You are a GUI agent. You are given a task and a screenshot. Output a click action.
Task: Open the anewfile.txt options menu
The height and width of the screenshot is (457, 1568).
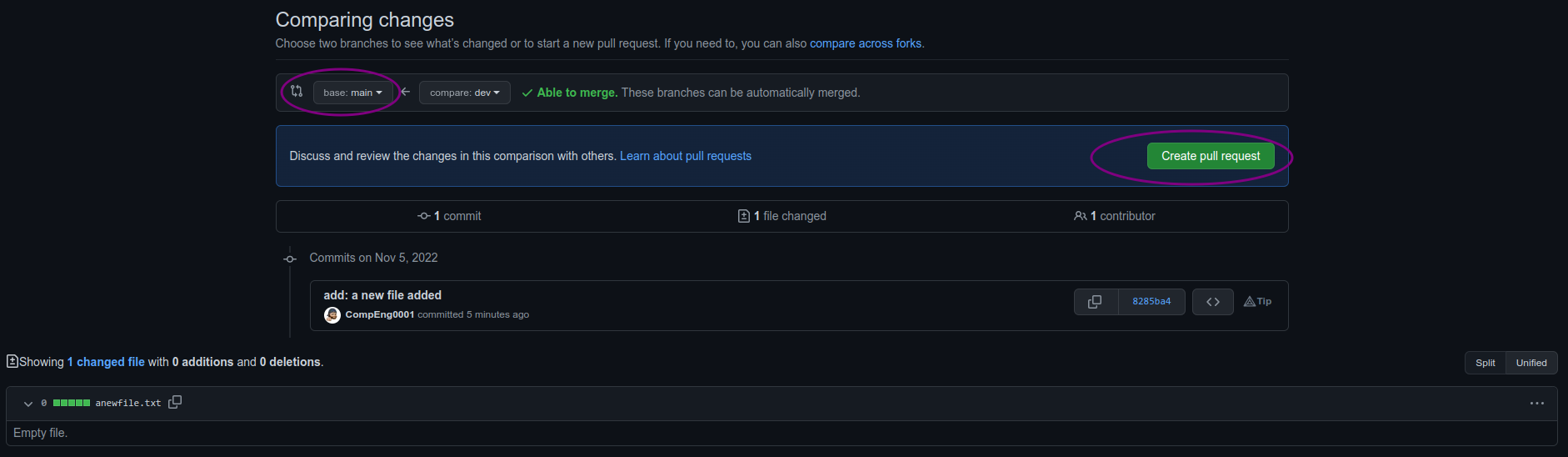[x=1536, y=404]
